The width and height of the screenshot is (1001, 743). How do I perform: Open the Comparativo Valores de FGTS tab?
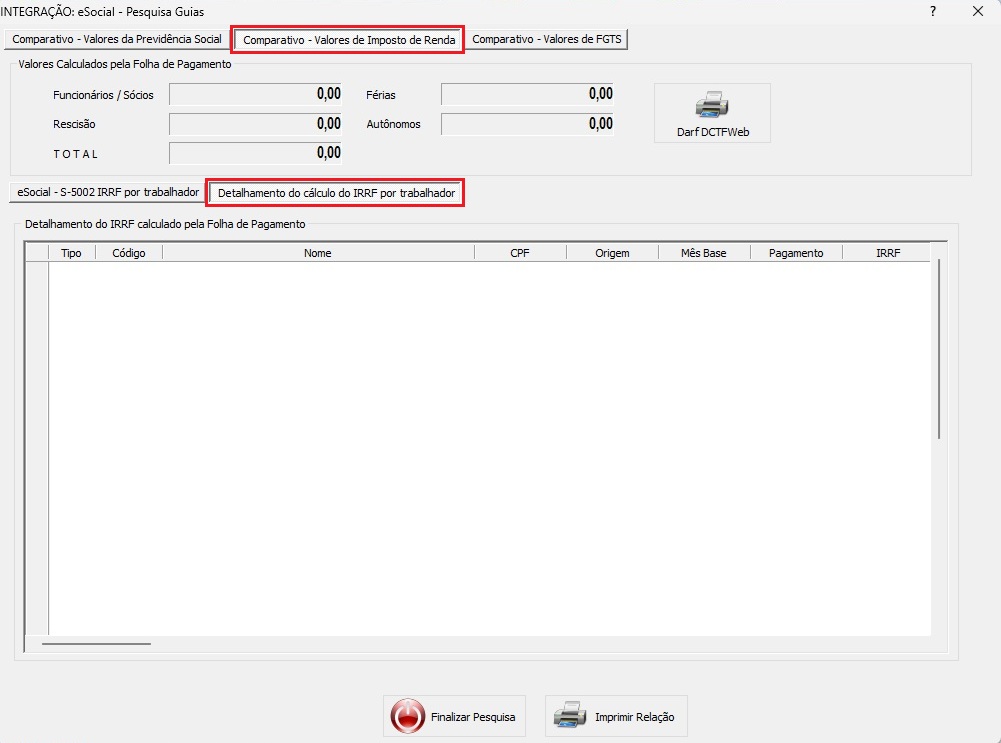(547, 40)
